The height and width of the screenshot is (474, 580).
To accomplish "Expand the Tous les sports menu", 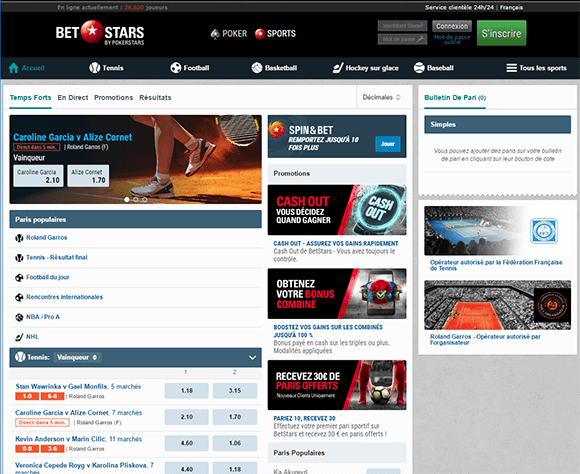I will (x=536, y=68).
